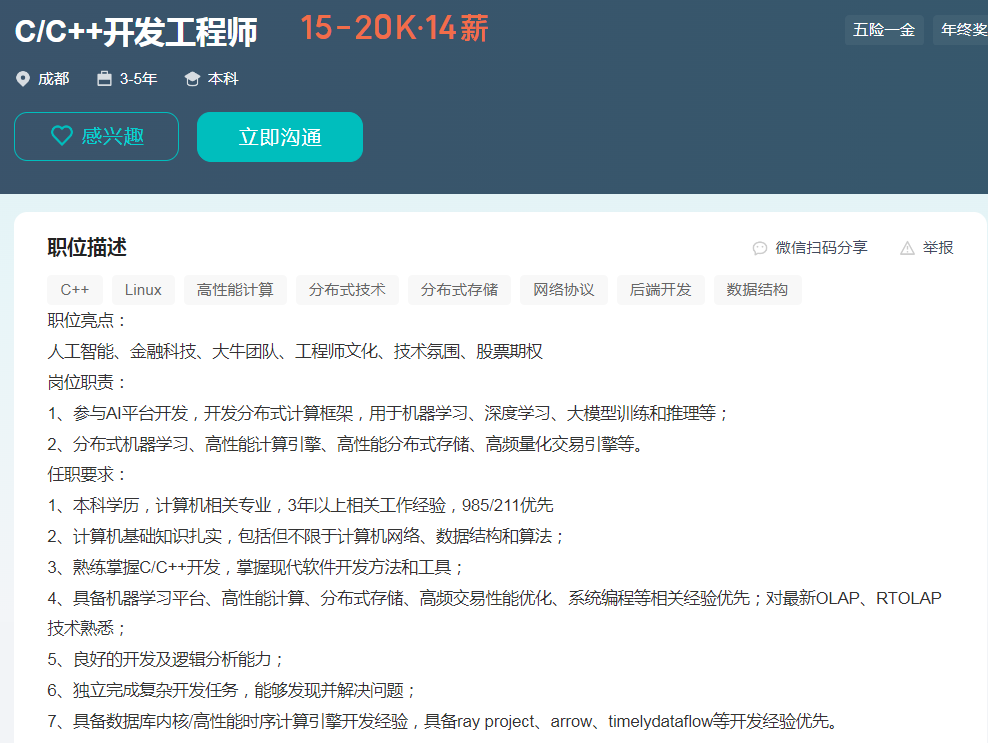Screen dimensions: 988x743
Task: Click the briefcase icon beside 3-5年
Action: (x=104, y=79)
